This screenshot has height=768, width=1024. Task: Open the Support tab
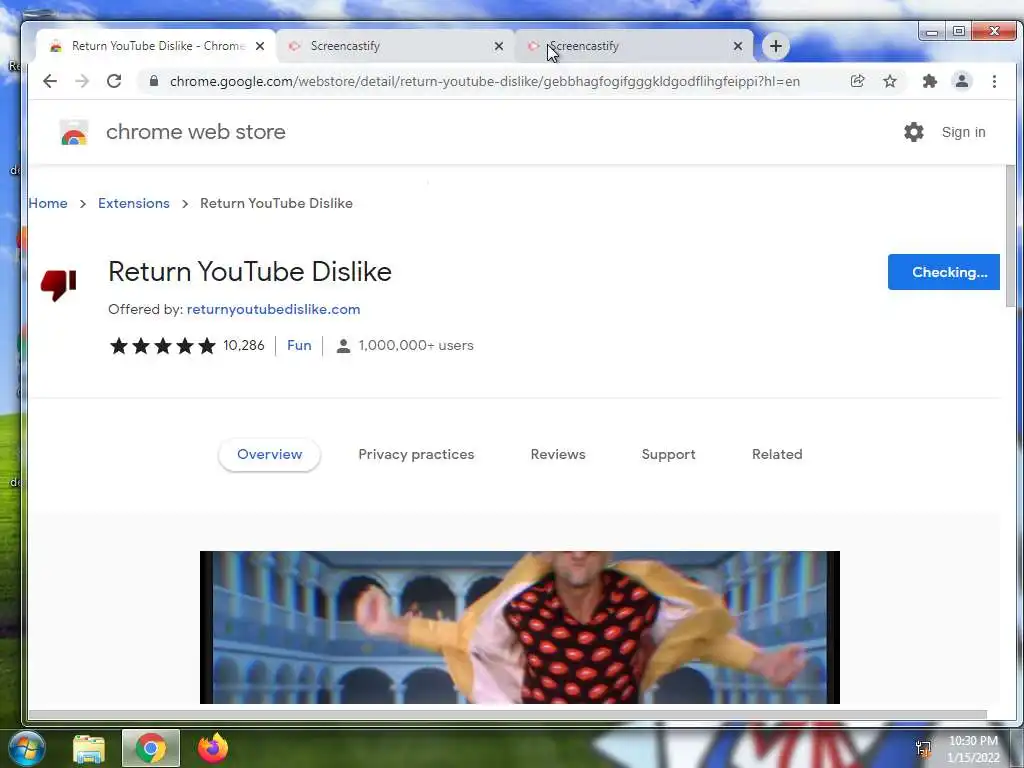coord(668,455)
